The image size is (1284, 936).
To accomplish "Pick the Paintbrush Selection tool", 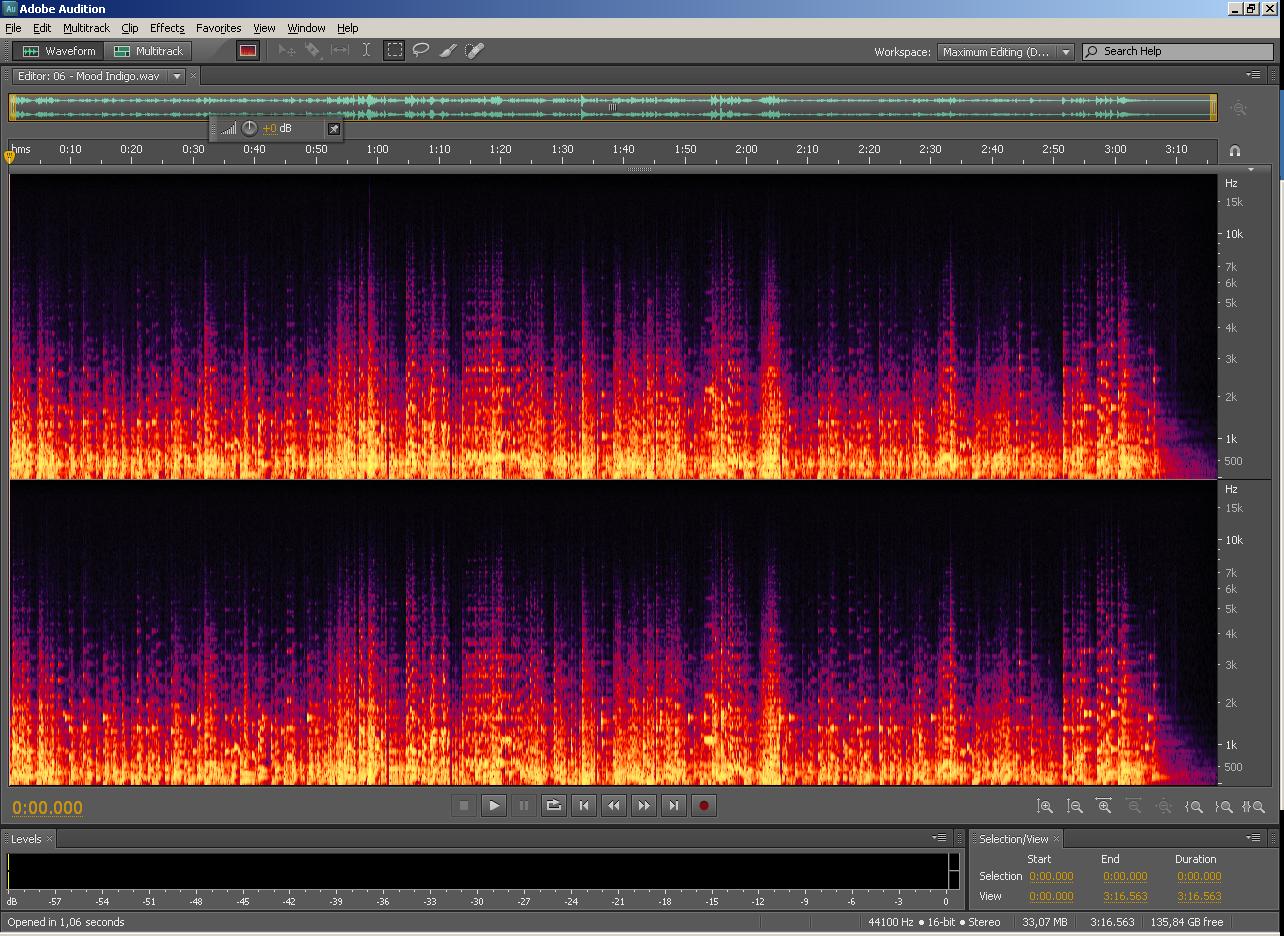I will (x=448, y=50).
